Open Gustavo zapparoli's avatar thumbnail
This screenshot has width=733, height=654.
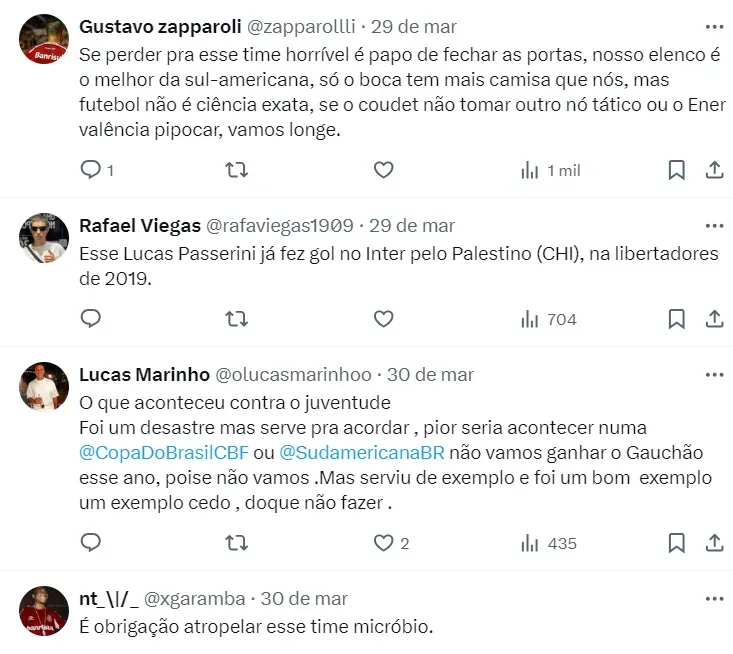click(x=44, y=39)
